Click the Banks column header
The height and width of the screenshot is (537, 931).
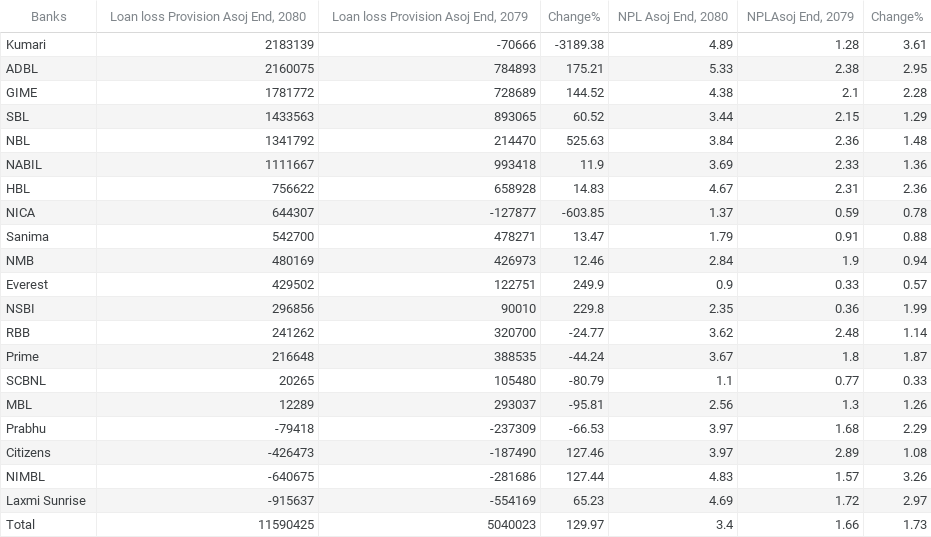pyautogui.click(x=48, y=16)
